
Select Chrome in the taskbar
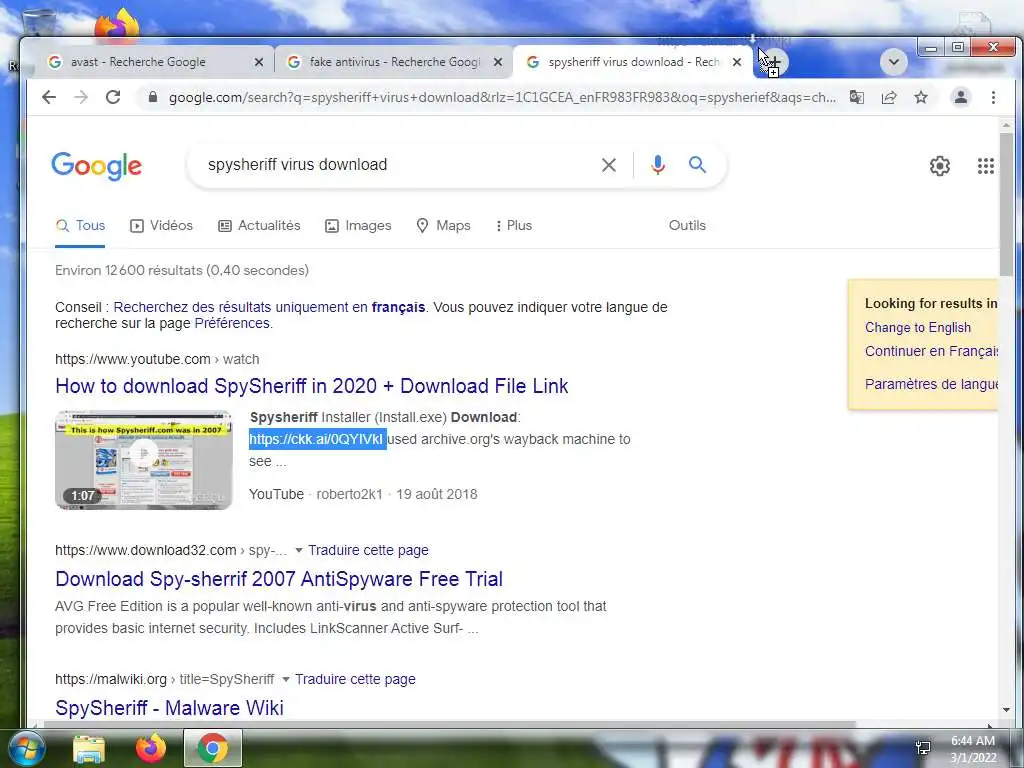213,748
